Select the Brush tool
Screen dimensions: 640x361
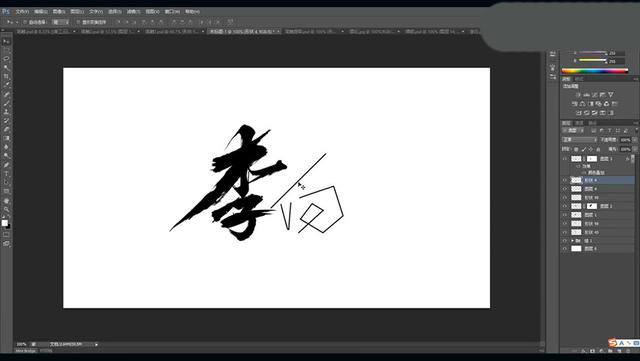tap(6, 103)
